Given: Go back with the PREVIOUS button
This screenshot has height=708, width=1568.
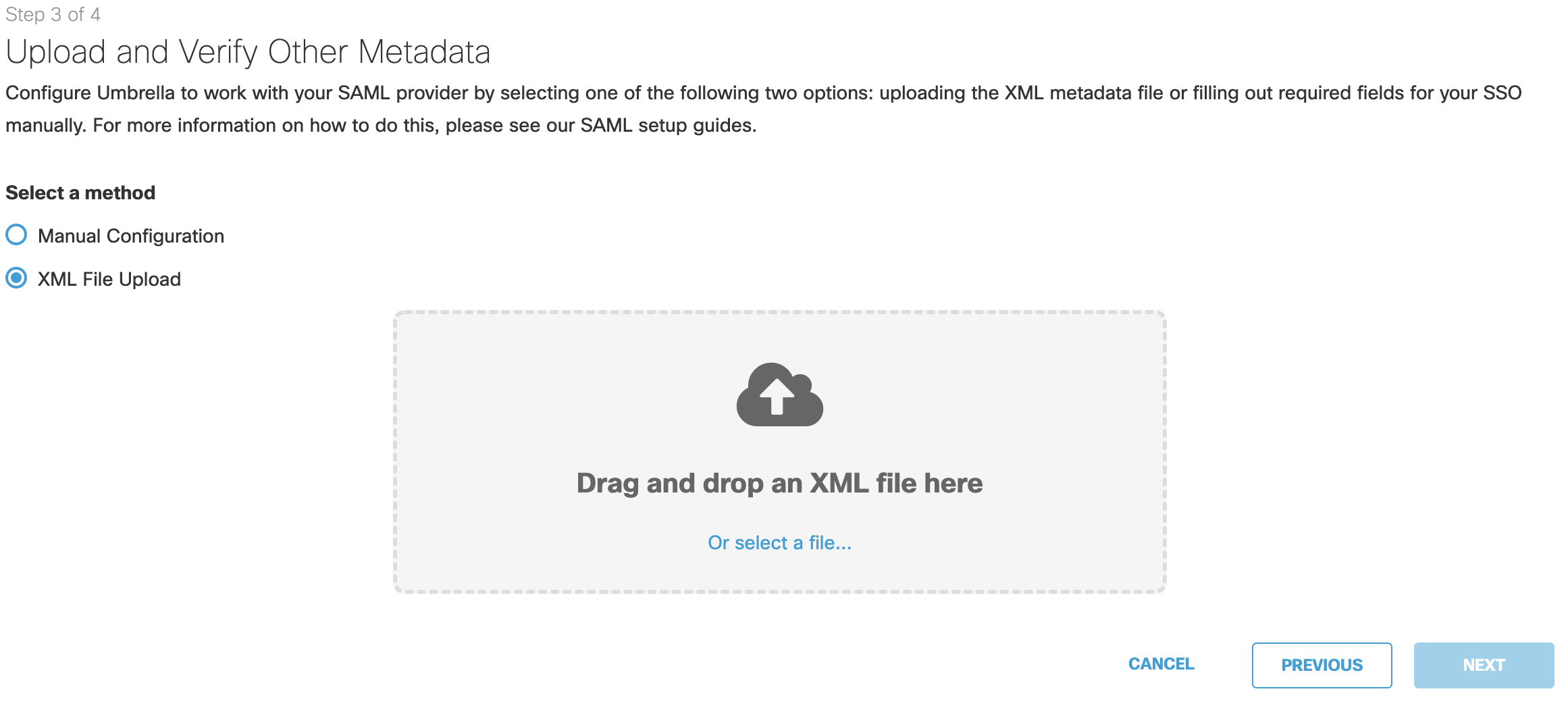Looking at the screenshot, I should pos(1322,665).
